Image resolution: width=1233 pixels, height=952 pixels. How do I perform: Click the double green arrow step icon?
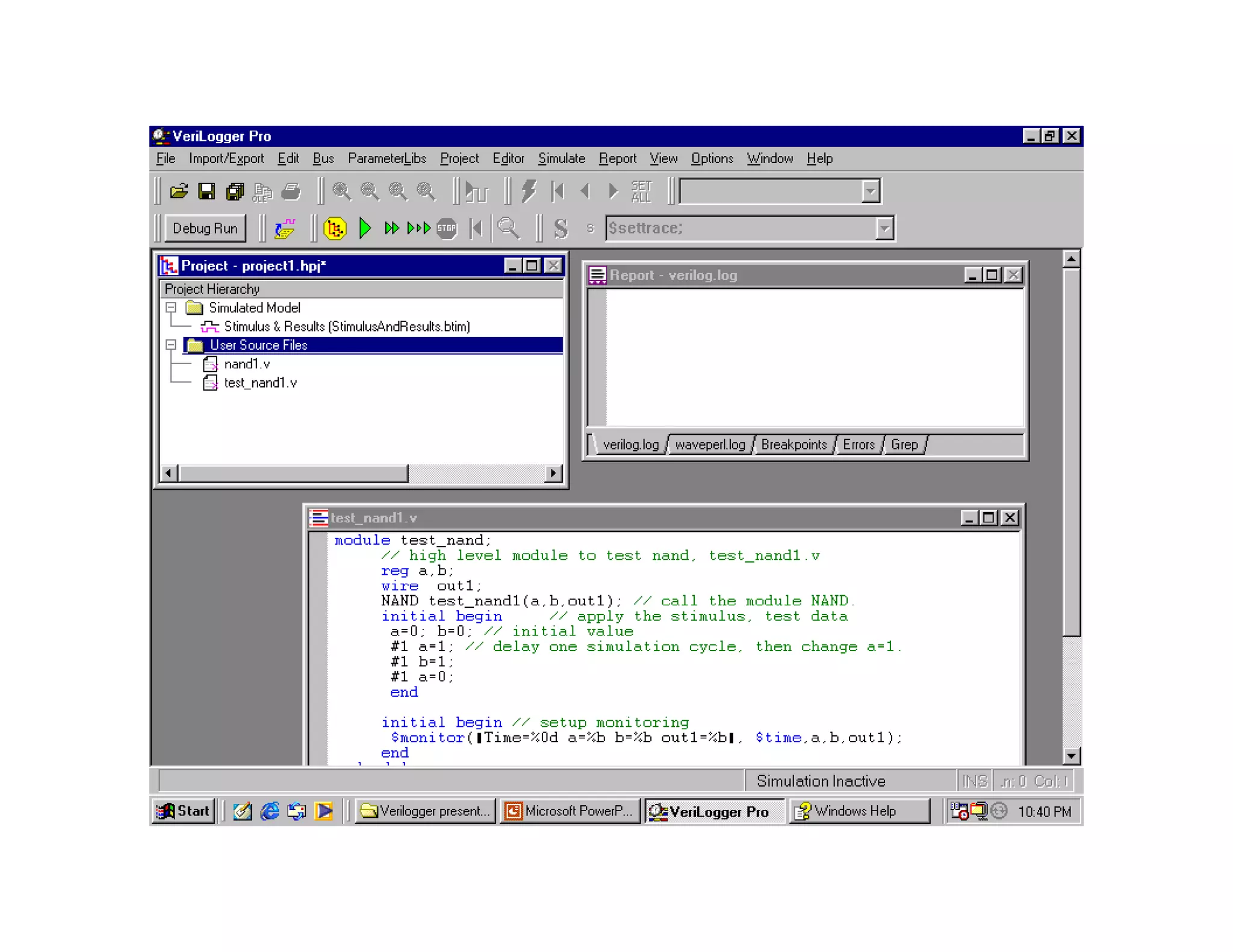click(391, 229)
